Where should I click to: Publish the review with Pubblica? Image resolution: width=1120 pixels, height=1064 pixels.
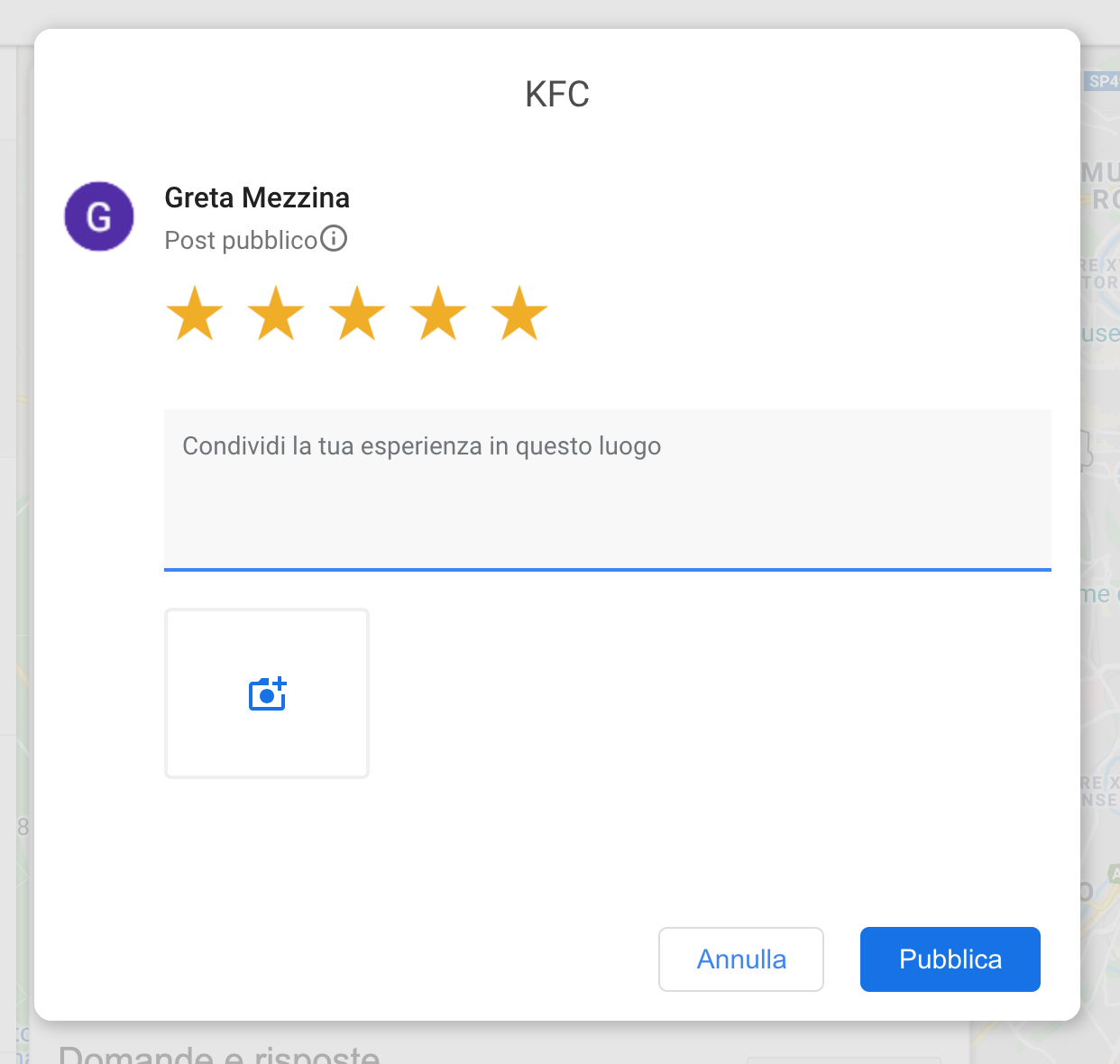950,959
